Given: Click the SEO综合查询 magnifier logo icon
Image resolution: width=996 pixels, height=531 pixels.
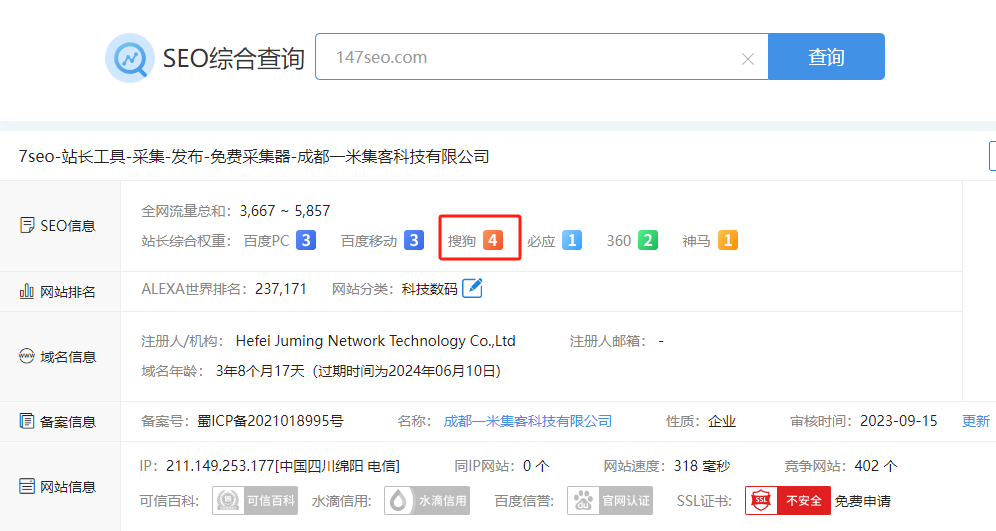Looking at the screenshot, I should point(130,58).
